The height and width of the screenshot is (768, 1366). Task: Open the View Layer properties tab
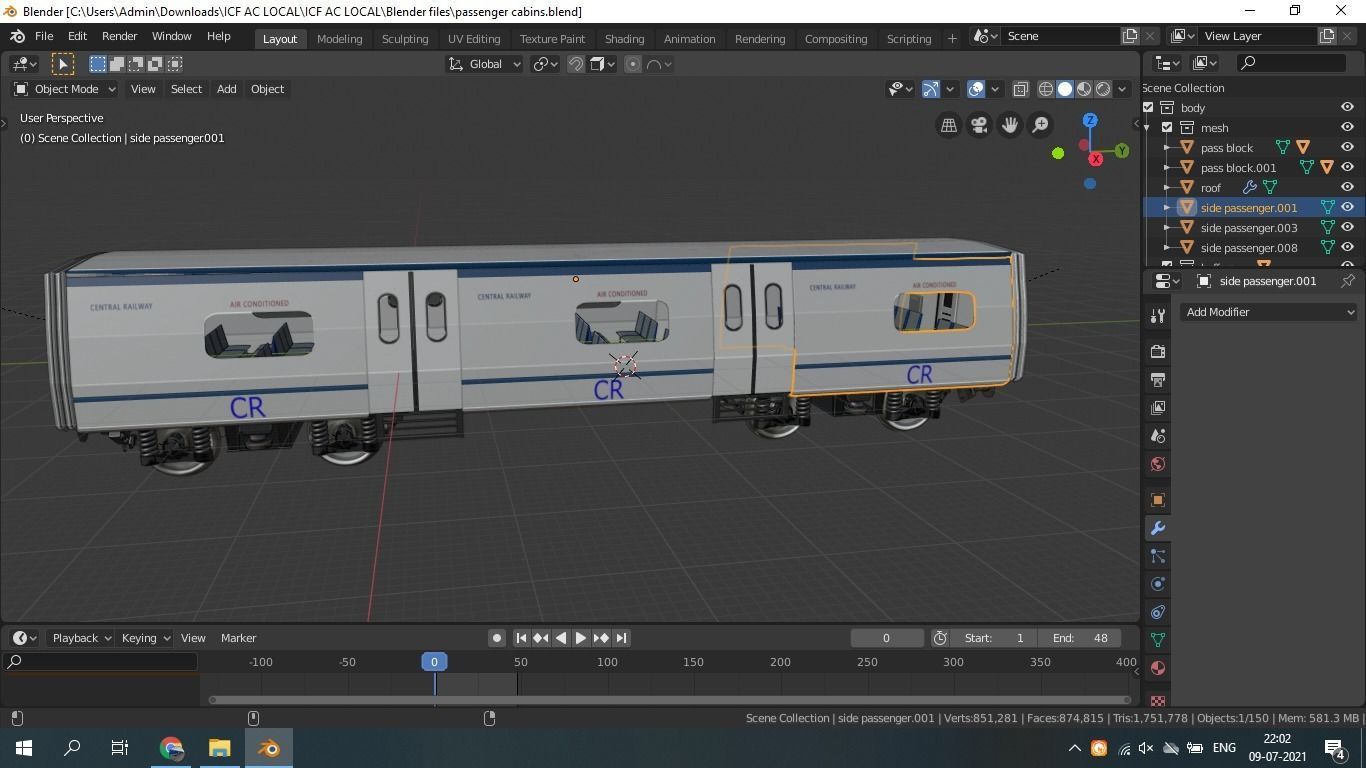click(1158, 408)
